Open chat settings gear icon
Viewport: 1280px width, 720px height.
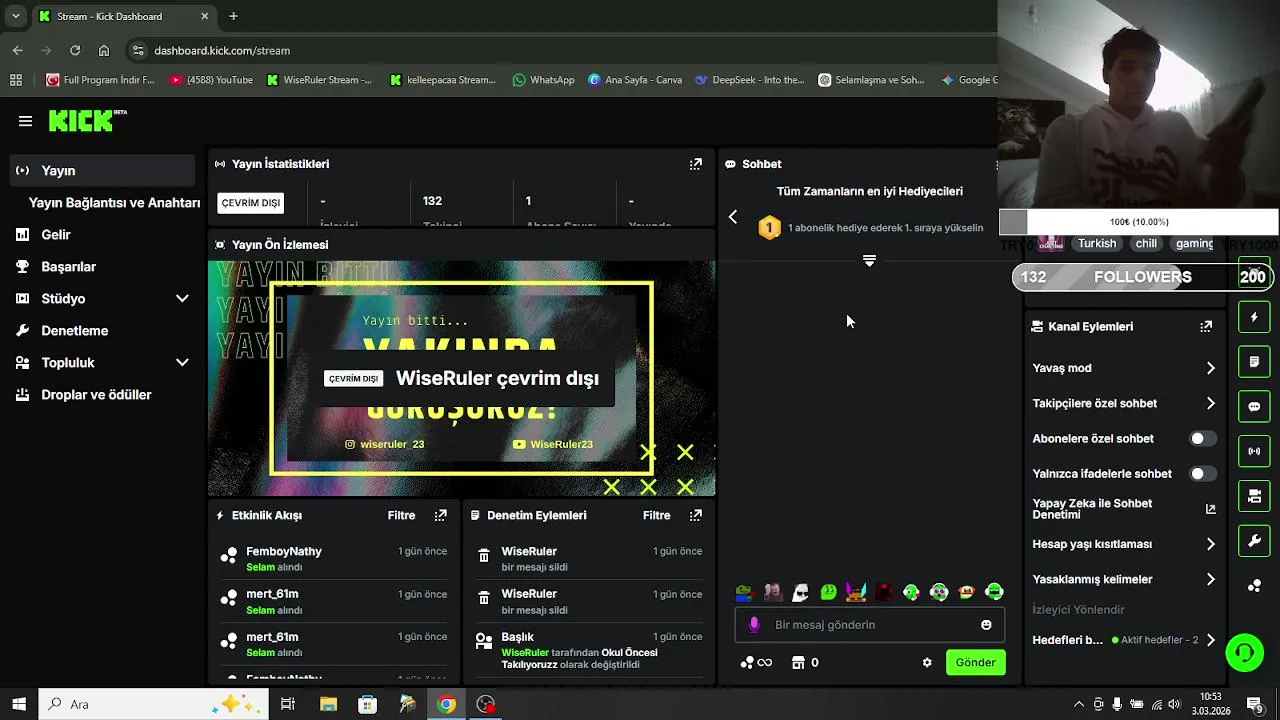[x=927, y=662]
